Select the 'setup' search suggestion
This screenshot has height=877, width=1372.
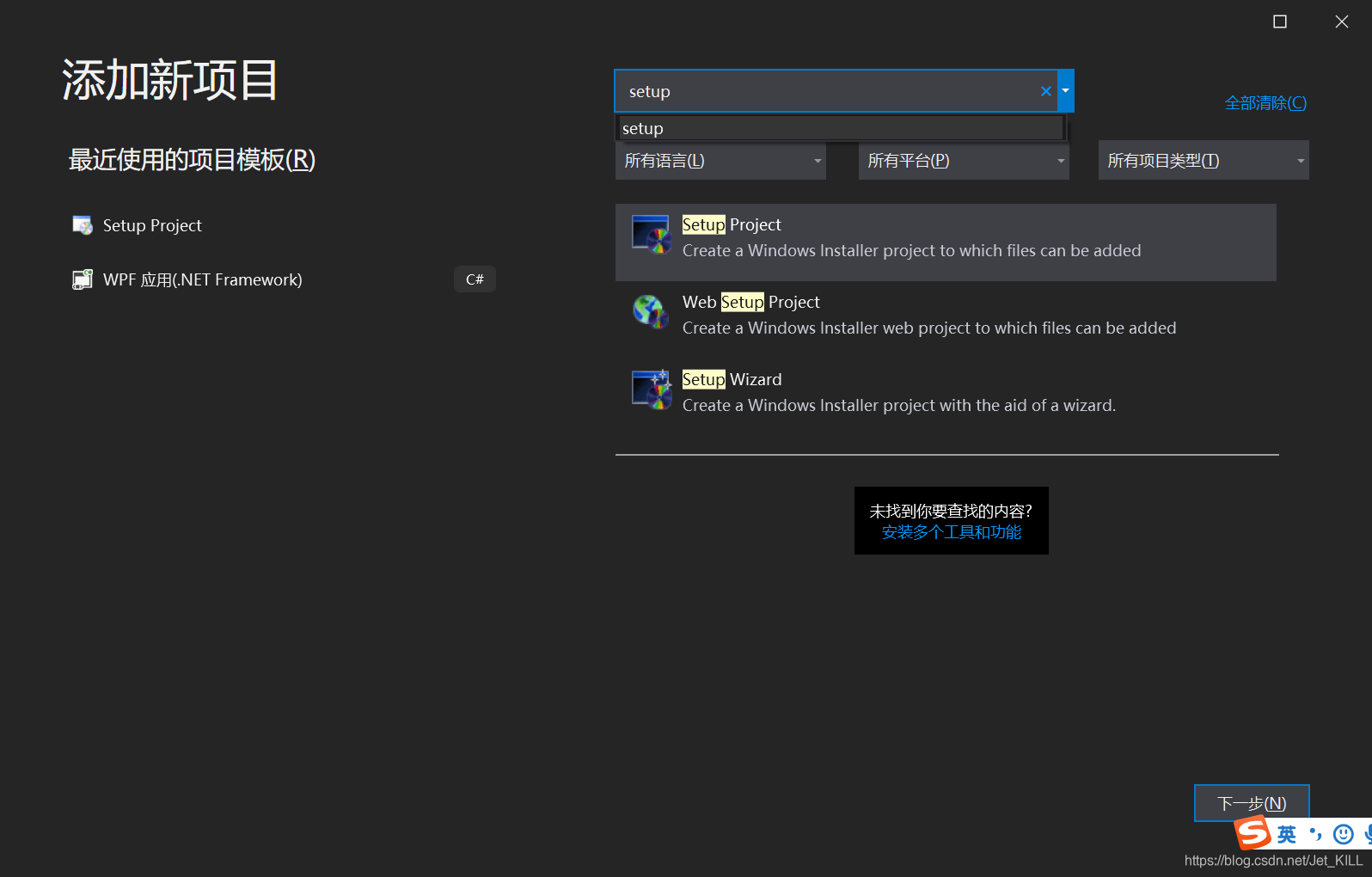(841, 128)
